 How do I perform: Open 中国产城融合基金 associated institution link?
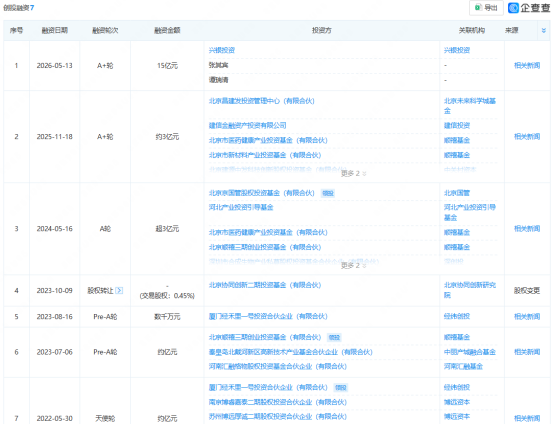pyautogui.click(x=470, y=352)
